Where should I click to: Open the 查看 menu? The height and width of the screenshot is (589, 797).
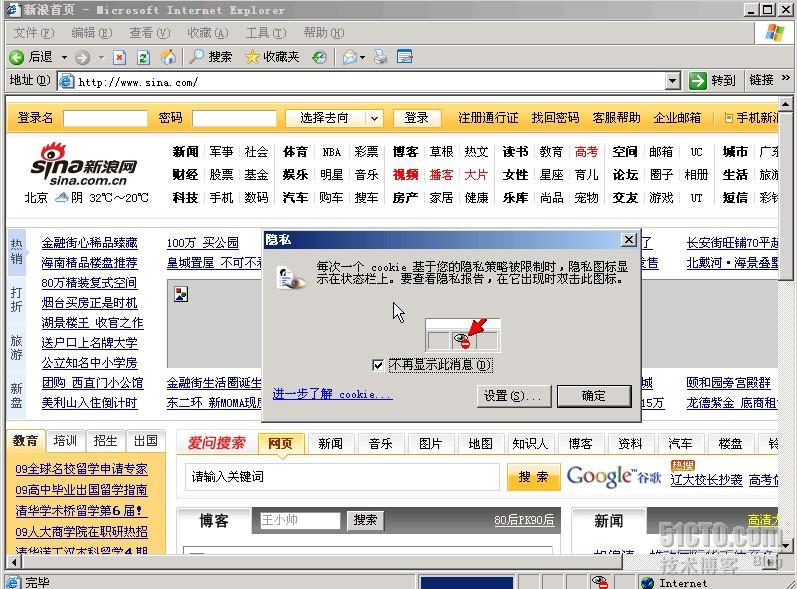[x=149, y=33]
